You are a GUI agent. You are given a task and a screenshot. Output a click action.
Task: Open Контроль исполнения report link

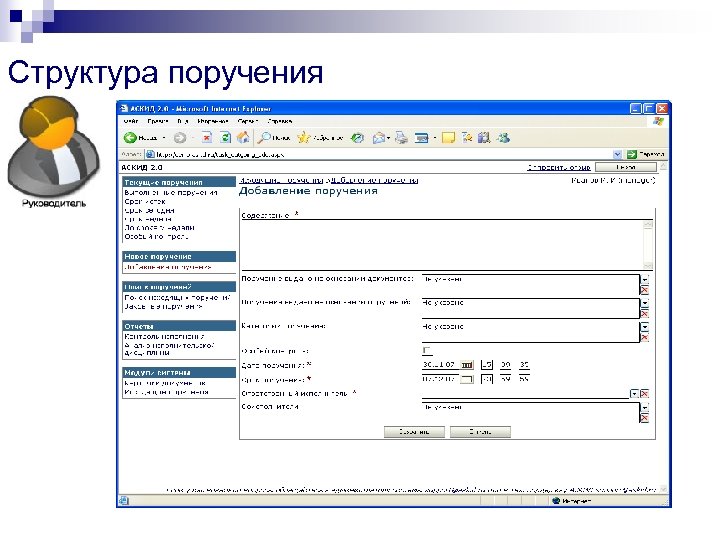164,337
